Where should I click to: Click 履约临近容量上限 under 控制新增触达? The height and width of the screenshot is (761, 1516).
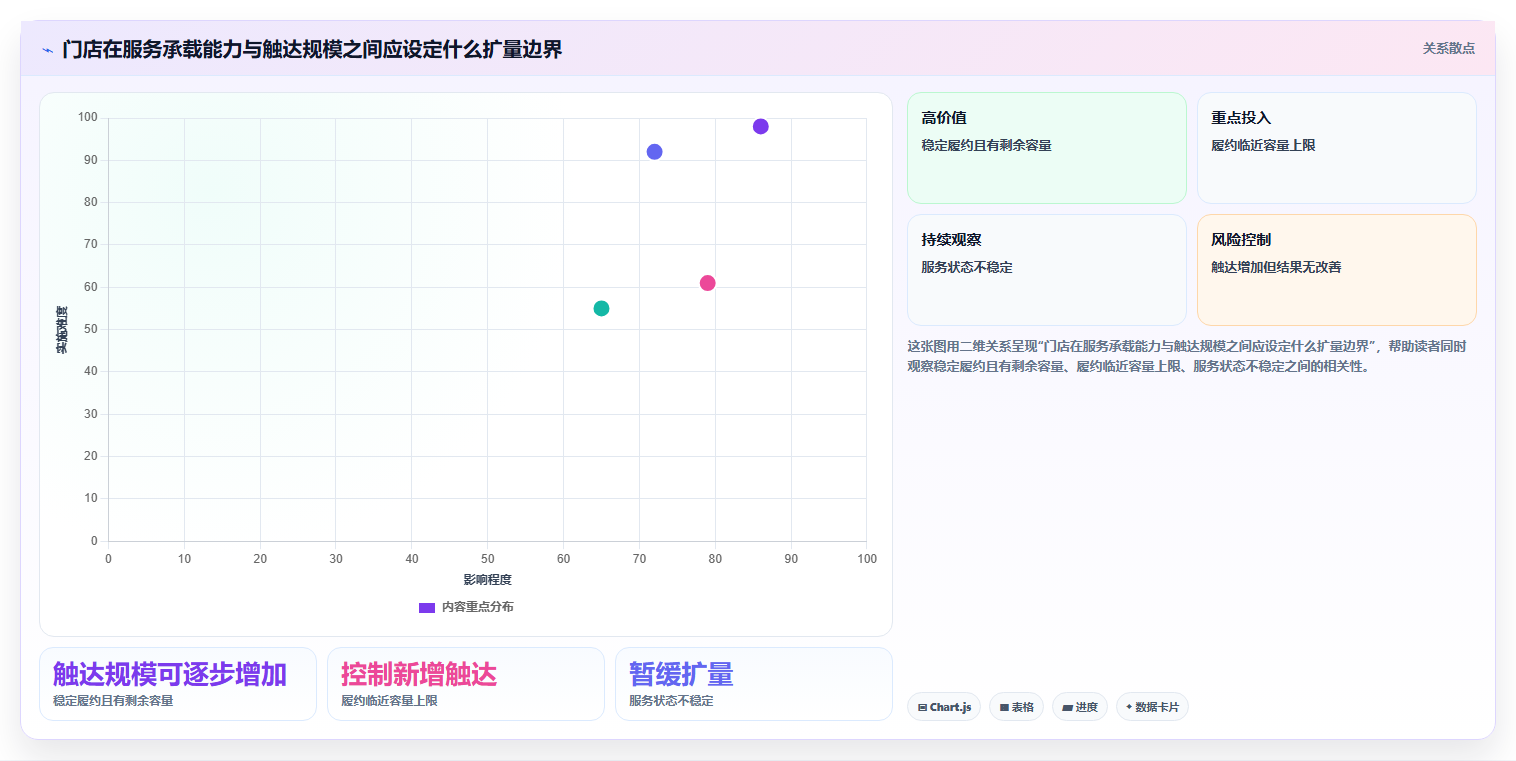click(389, 701)
